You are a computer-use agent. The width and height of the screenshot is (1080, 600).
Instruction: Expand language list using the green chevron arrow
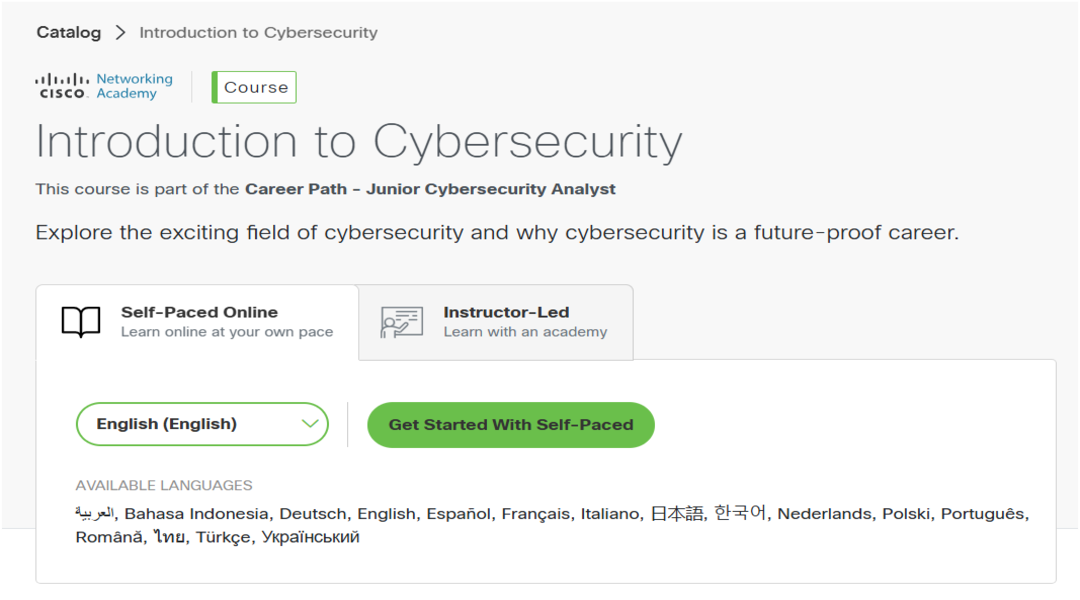tap(310, 424)
